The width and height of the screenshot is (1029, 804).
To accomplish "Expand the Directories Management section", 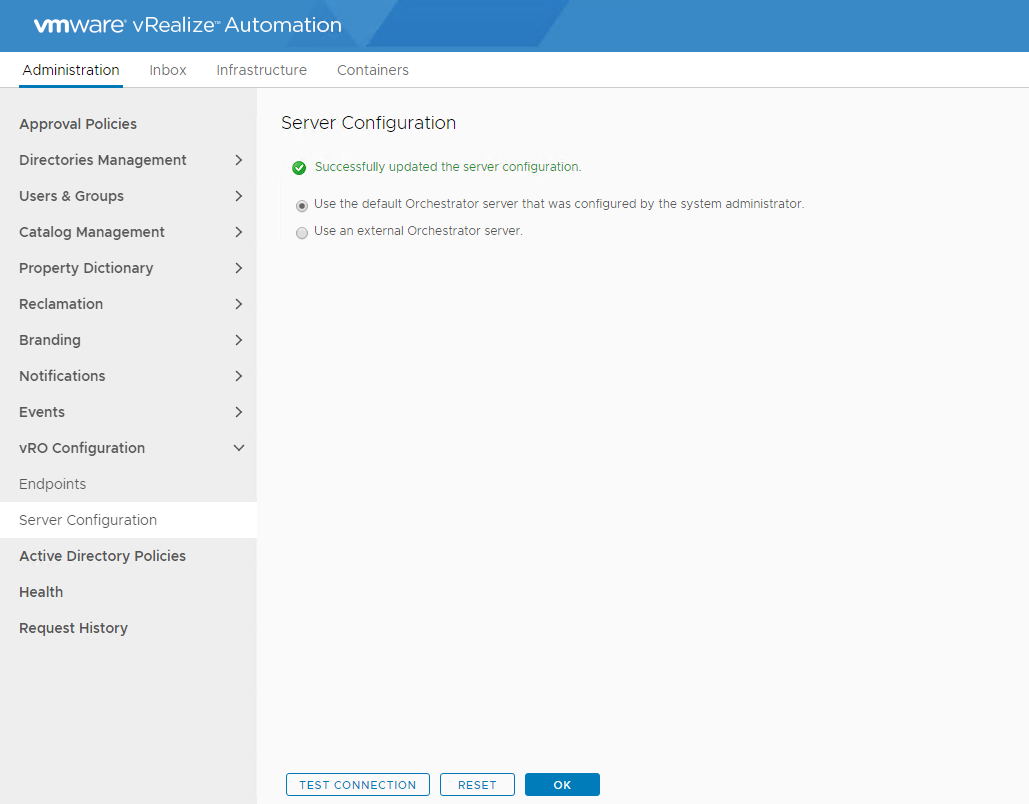I will (x=238, y=160).
